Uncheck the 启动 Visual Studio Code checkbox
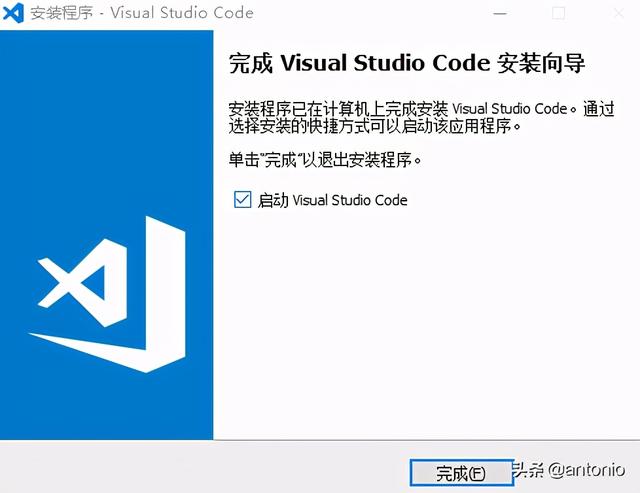Viewport: 640px width, 493px height. (x=242, y=200)
